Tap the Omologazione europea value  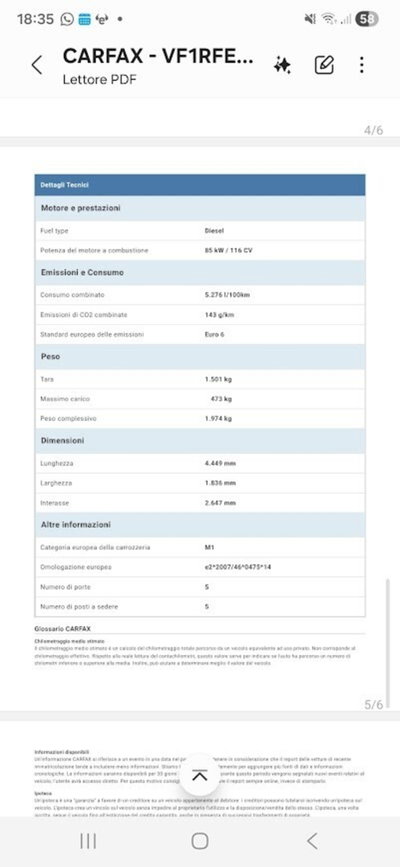pyautogui.click(x=238, y=567)
